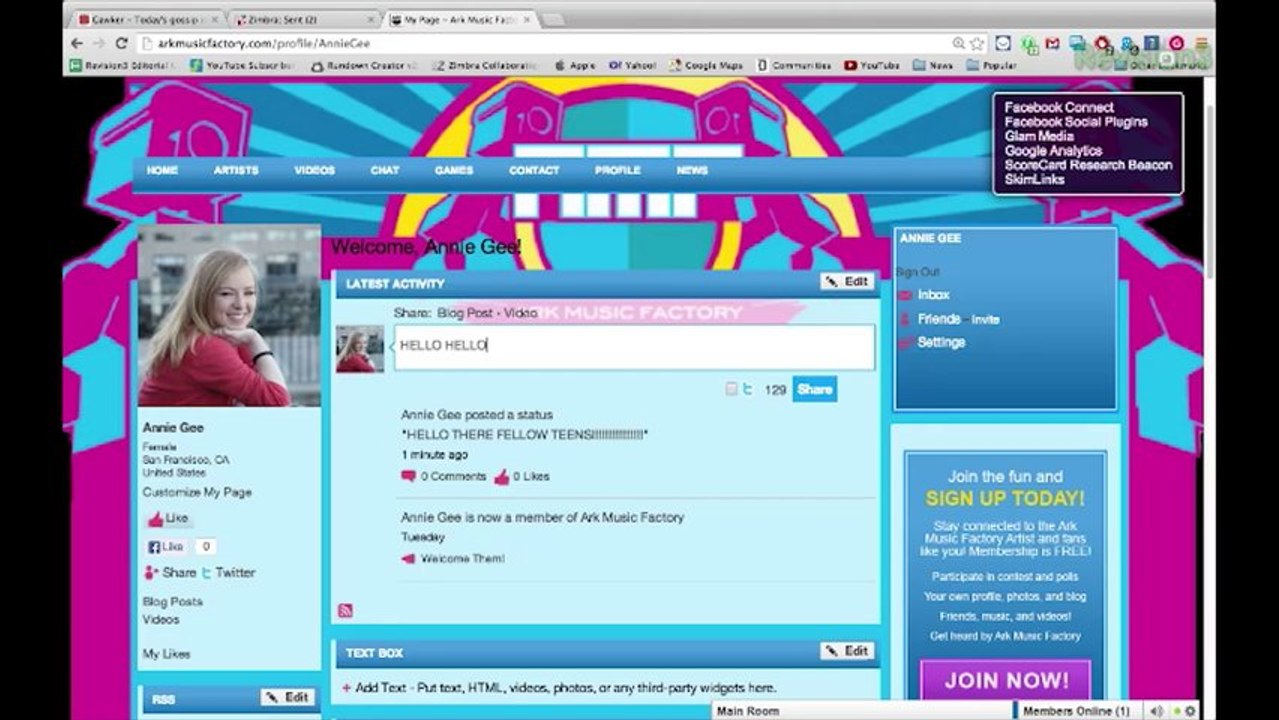Click Google Analytics in the tracker list
This screenshot has height=720, width=1279.
point(1053,151)
